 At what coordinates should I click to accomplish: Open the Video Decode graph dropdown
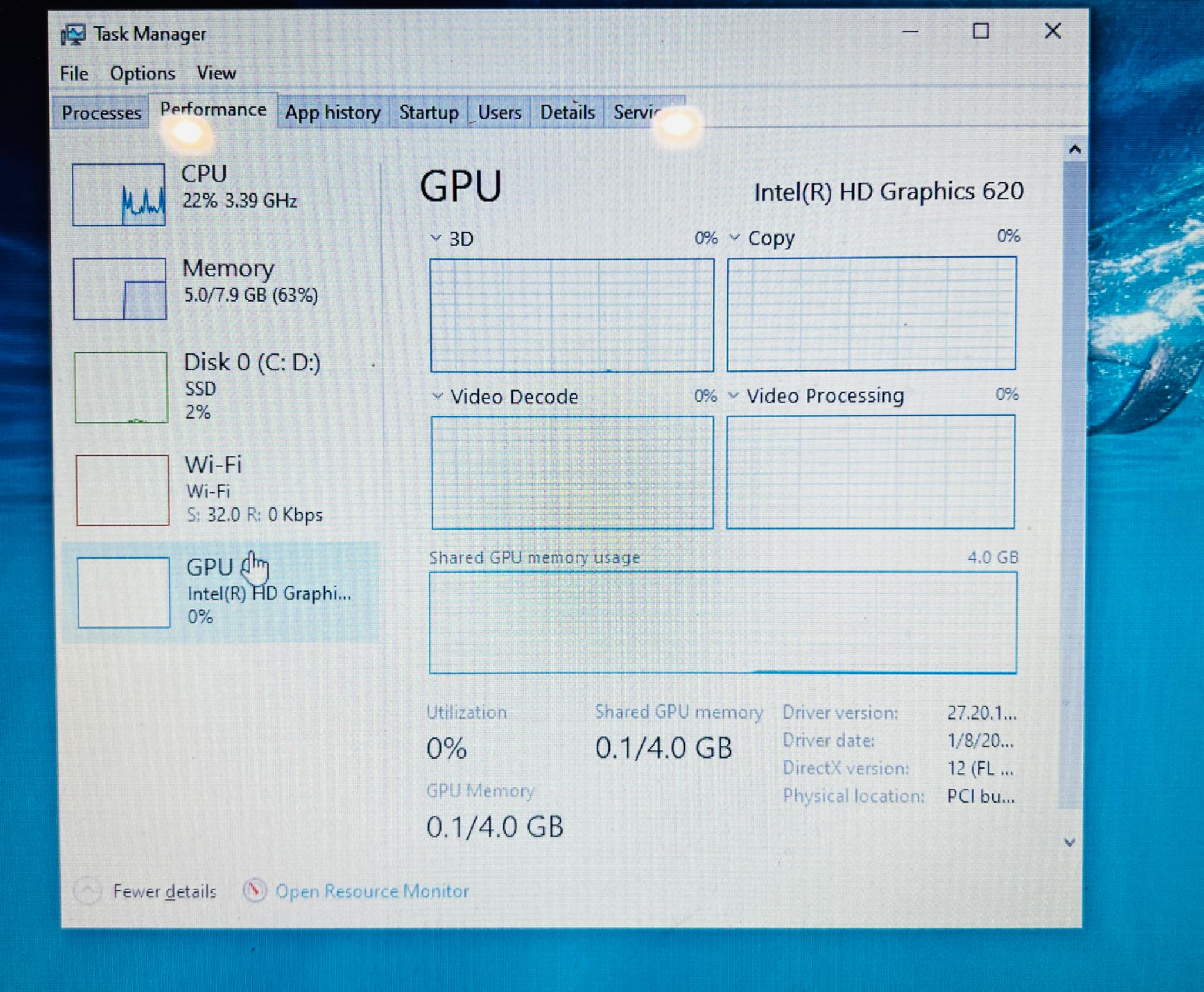click(437, 397)
